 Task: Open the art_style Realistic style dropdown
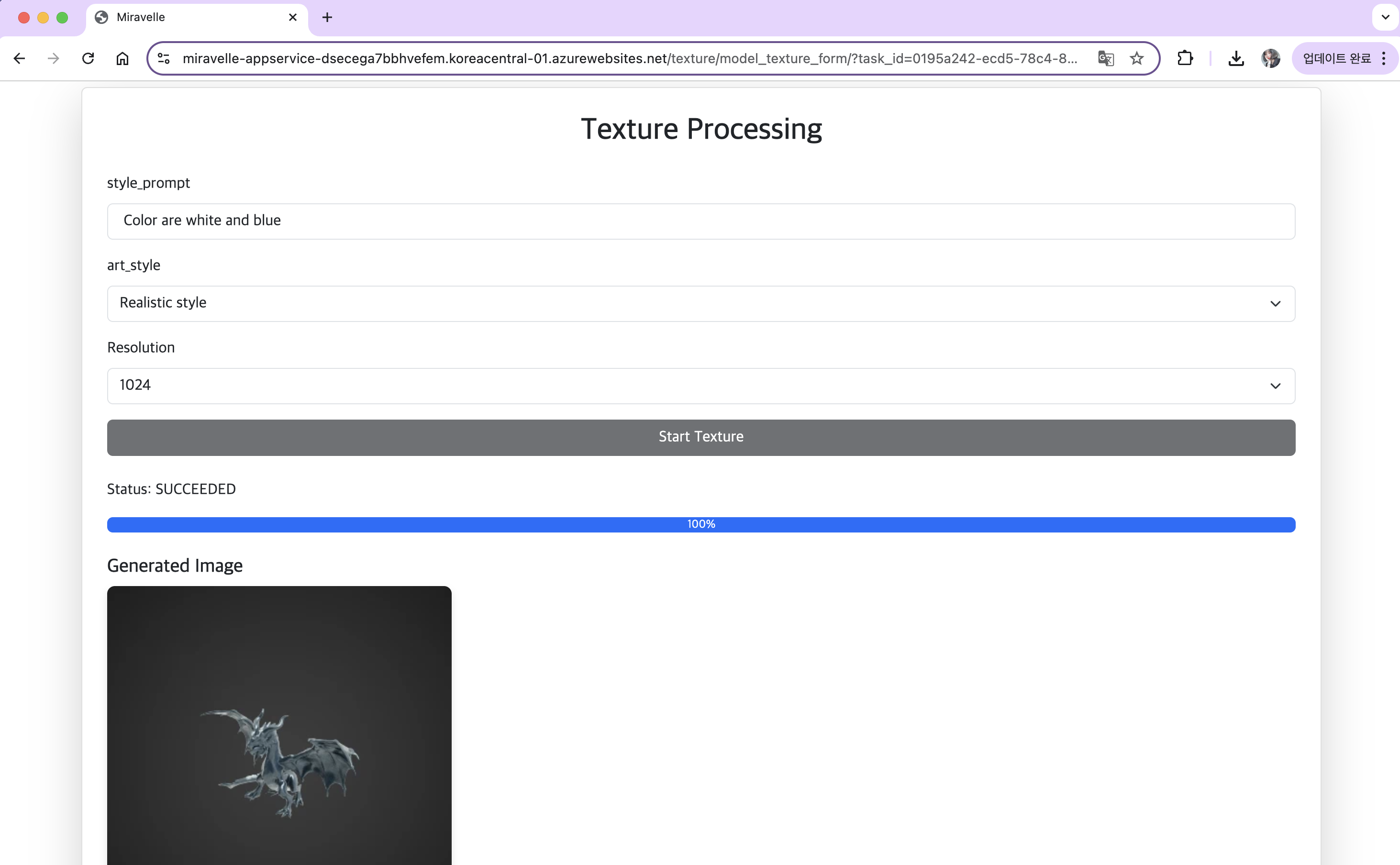coord(701,304)
